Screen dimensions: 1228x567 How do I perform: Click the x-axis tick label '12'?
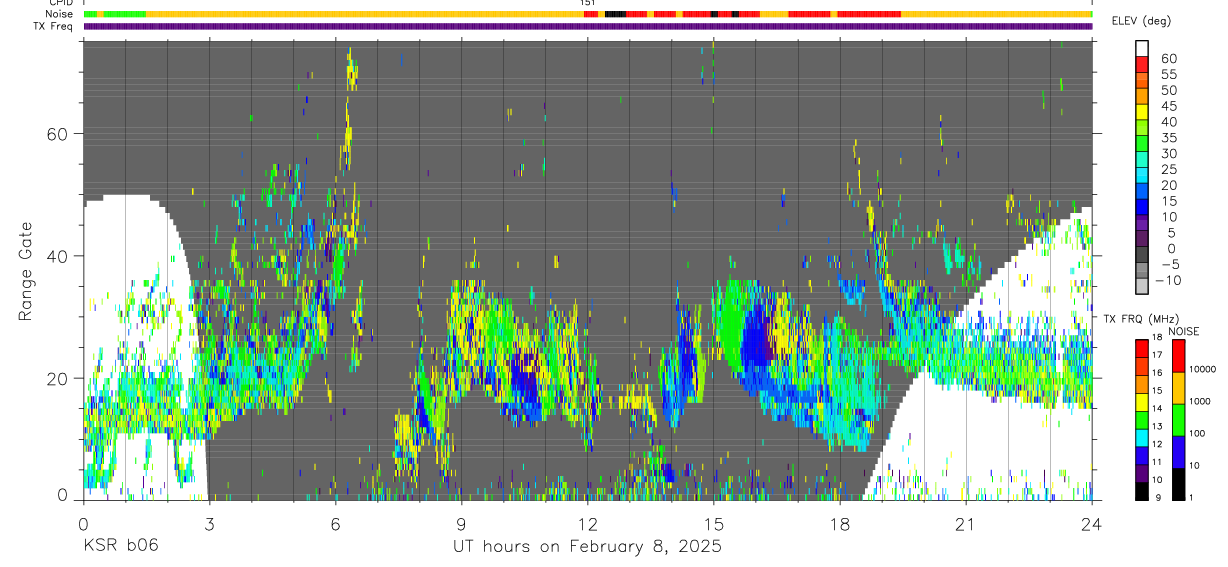point(588,523)
